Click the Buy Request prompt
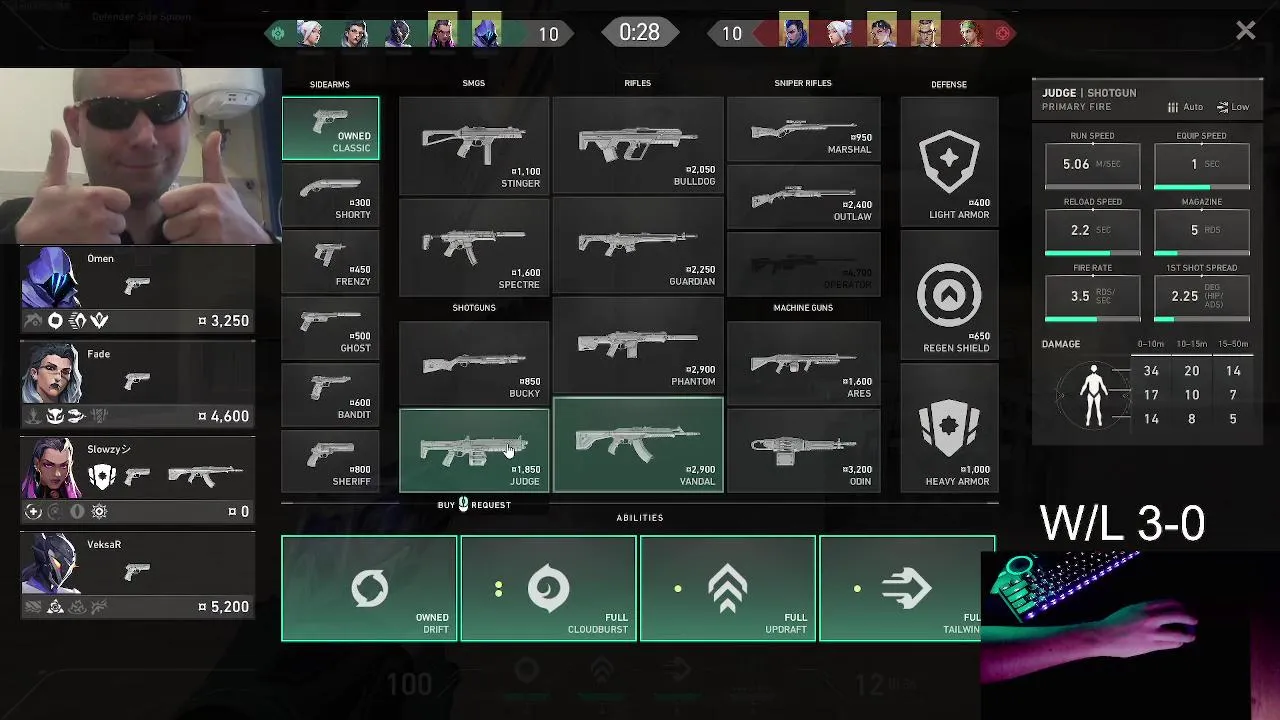This screenshot has height=720, width=1280. point(474,505)
